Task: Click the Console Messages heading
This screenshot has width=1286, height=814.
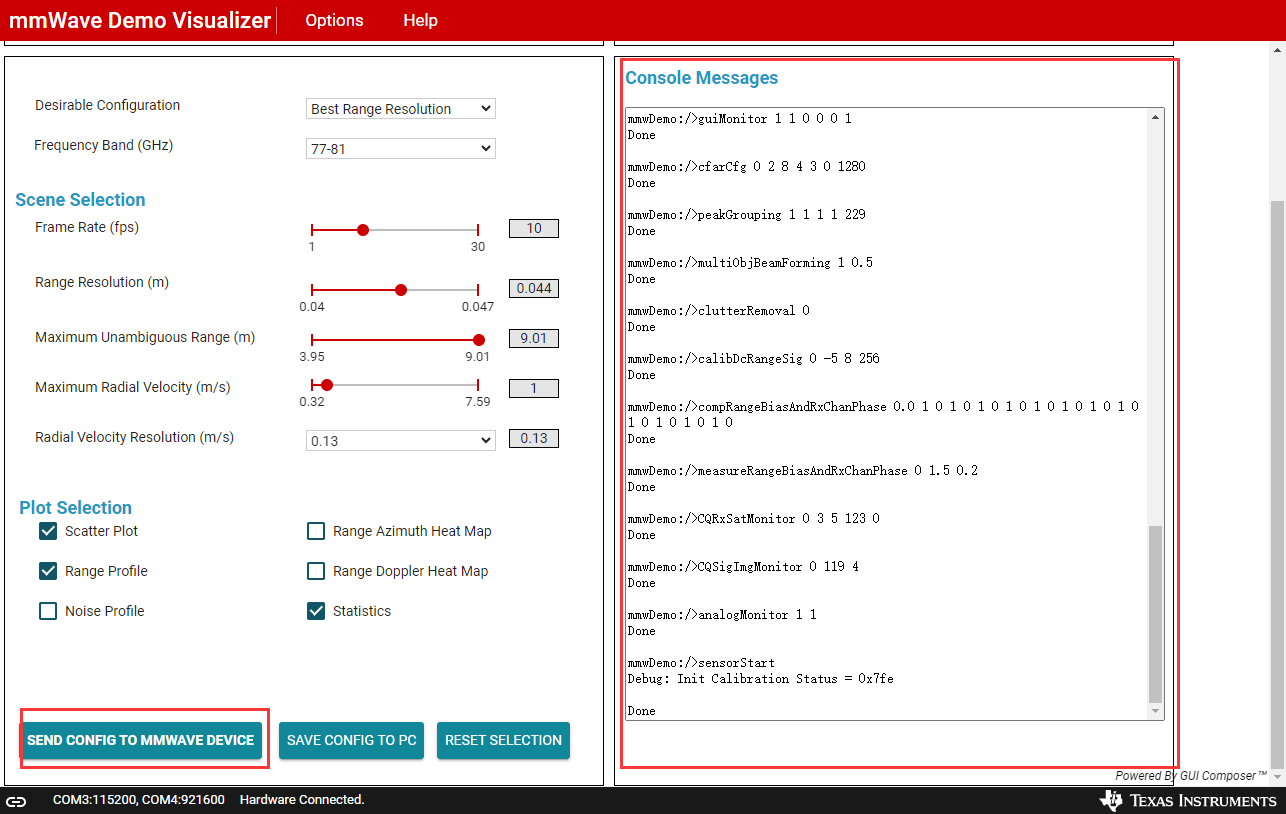Action: click(x=701, y=78)
